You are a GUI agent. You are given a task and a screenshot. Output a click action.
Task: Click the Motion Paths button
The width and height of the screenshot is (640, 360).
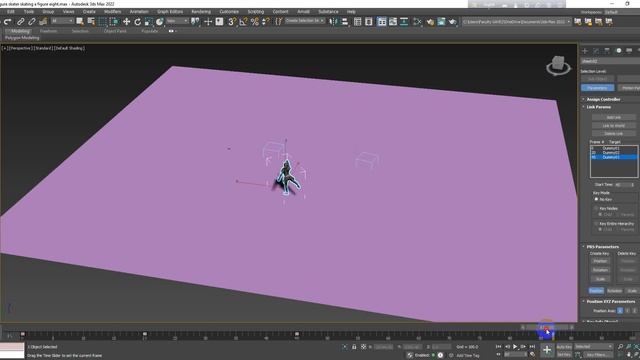click(629, 88)
